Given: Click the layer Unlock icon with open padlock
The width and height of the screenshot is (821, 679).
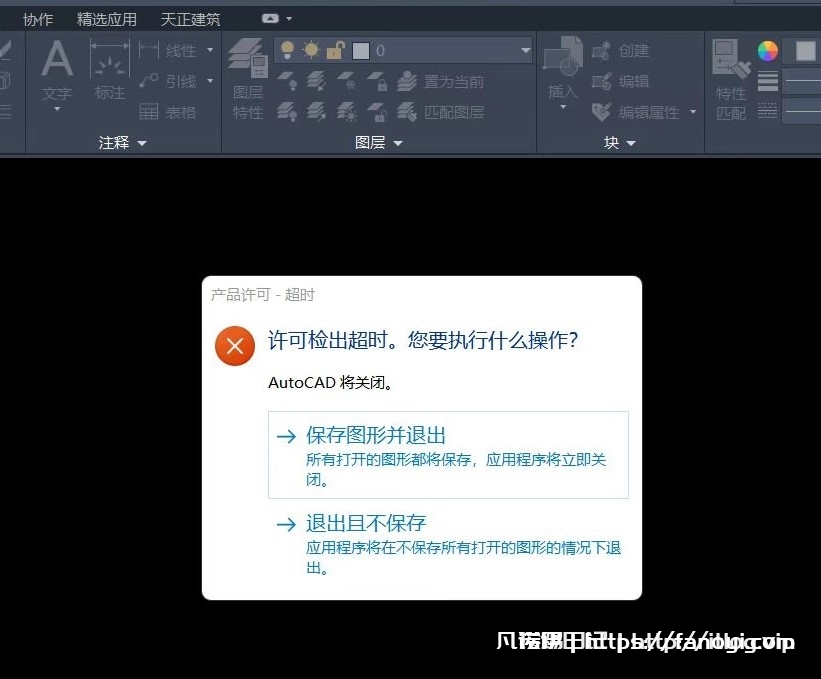Looking at the screenshot, I should click(377, 112).
